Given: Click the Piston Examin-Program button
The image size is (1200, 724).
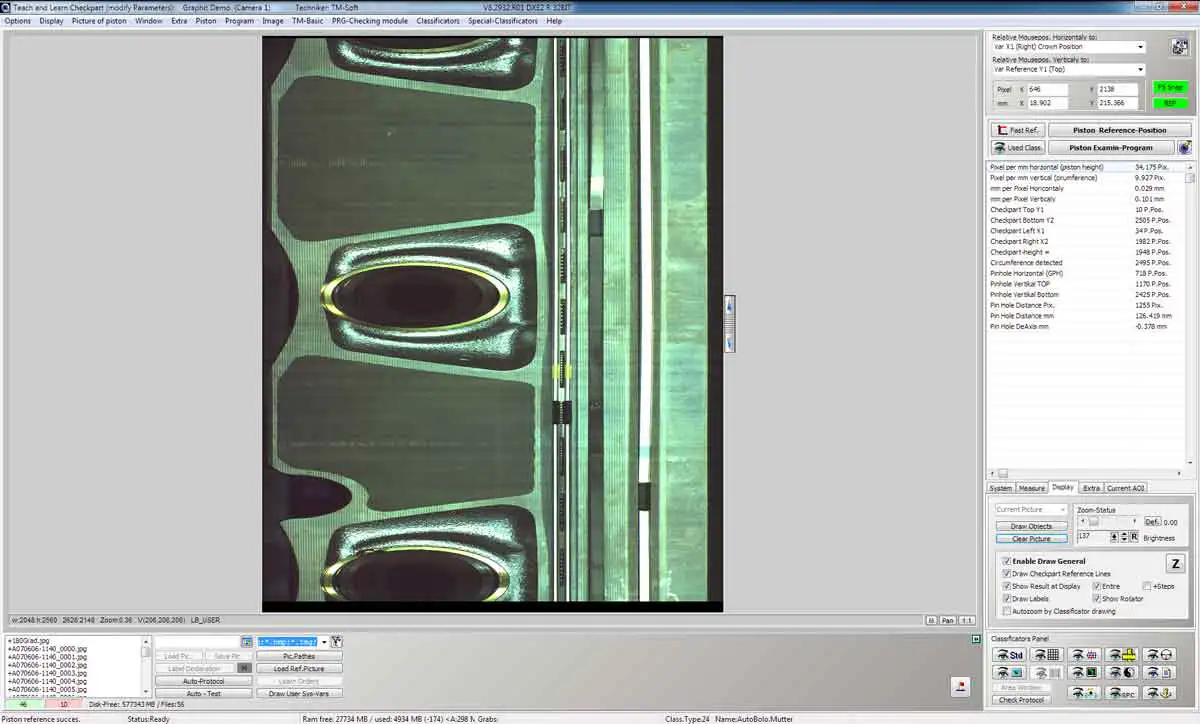Looking at the screenshot, I should pyautogui.click(x=1111, y=147).
